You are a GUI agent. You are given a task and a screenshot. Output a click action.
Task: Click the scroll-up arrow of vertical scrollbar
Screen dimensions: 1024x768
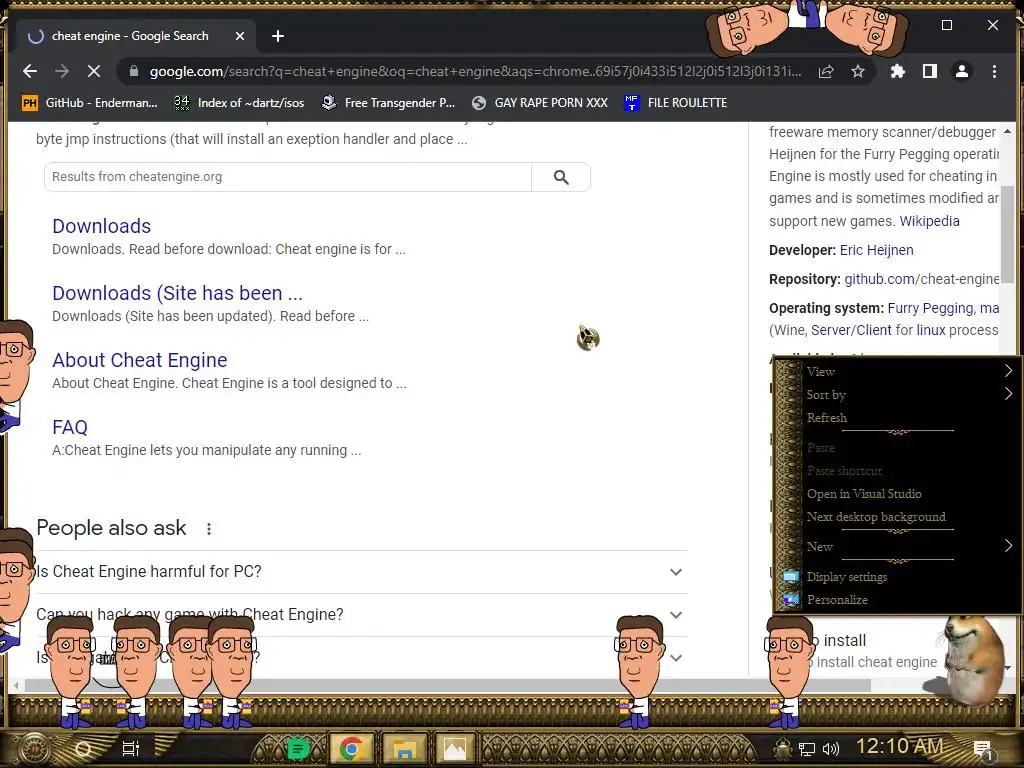1007,131
